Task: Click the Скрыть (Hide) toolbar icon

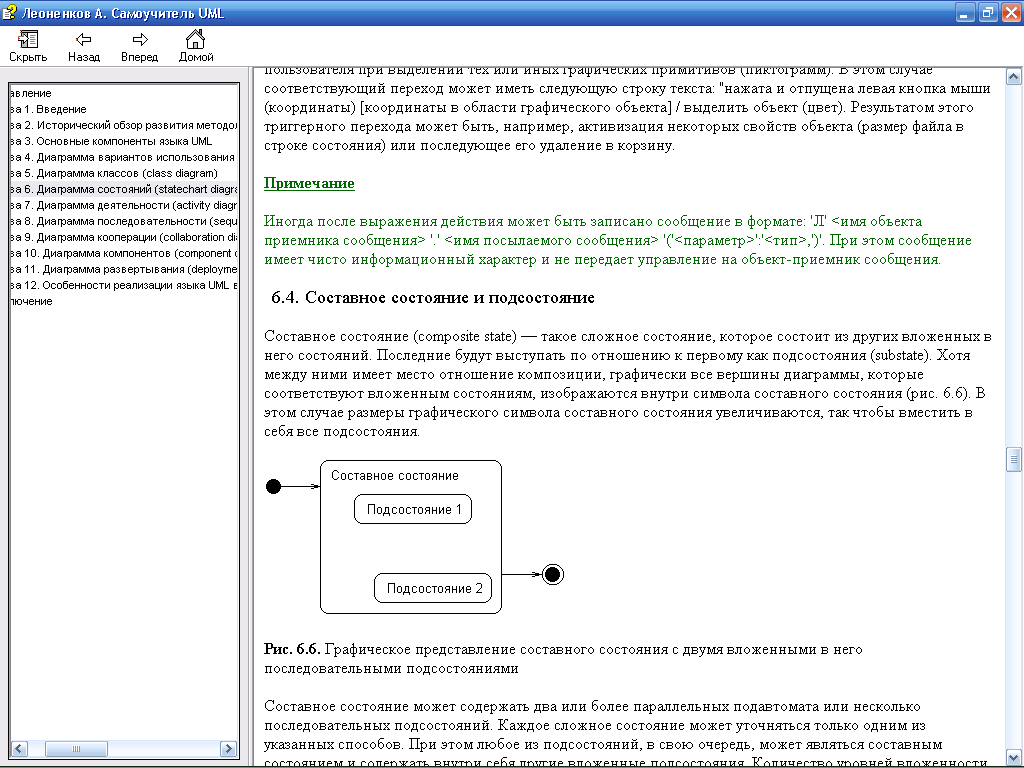Action: tap(27, 46)
